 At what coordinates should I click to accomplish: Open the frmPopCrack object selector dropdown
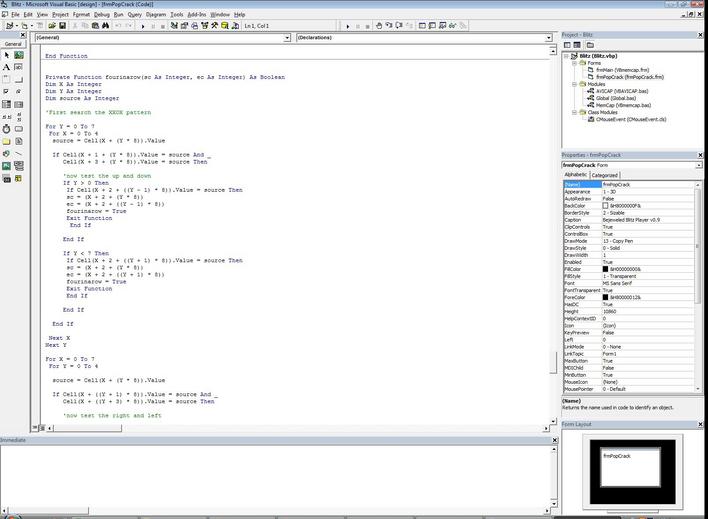pyautogui.click(x=701, y=164)
